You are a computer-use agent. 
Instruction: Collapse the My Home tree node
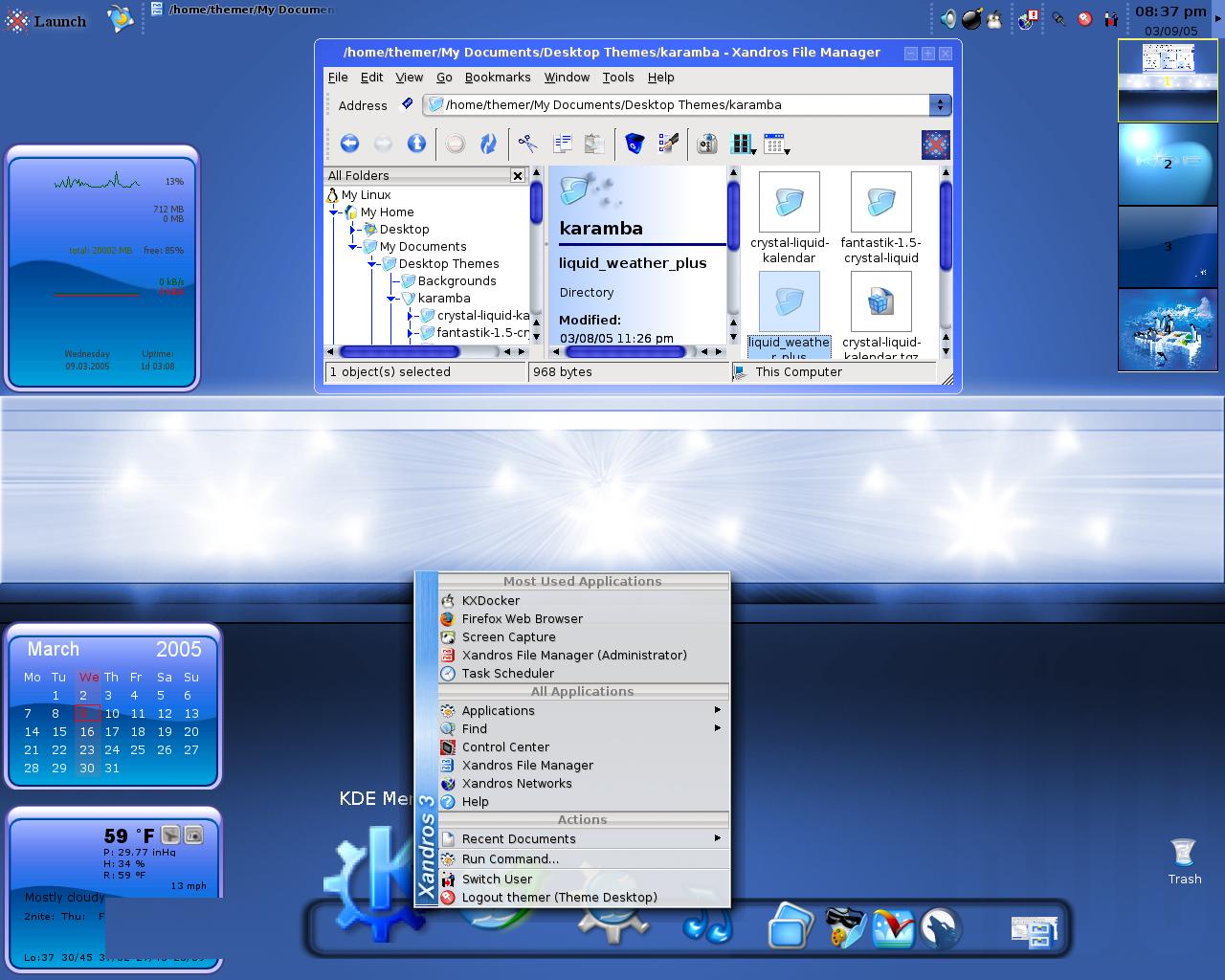tap(334, 212)
